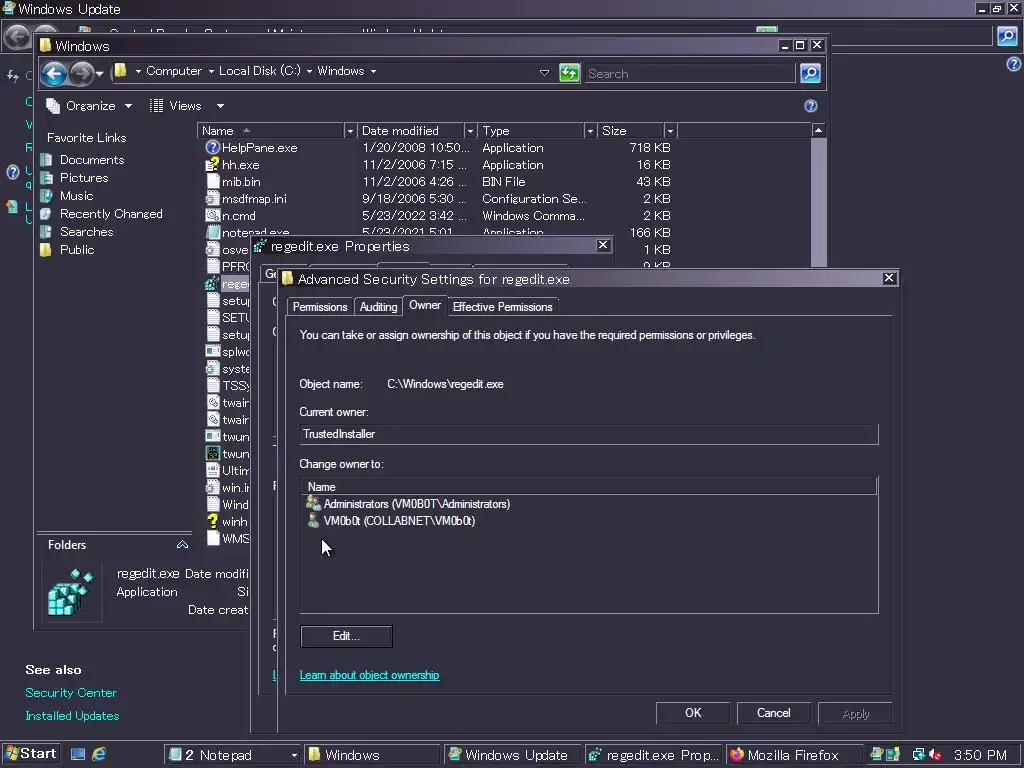Launch Internet Explorer from quick launch
Screen dimensions: 1024x768
tap(99, 754)
